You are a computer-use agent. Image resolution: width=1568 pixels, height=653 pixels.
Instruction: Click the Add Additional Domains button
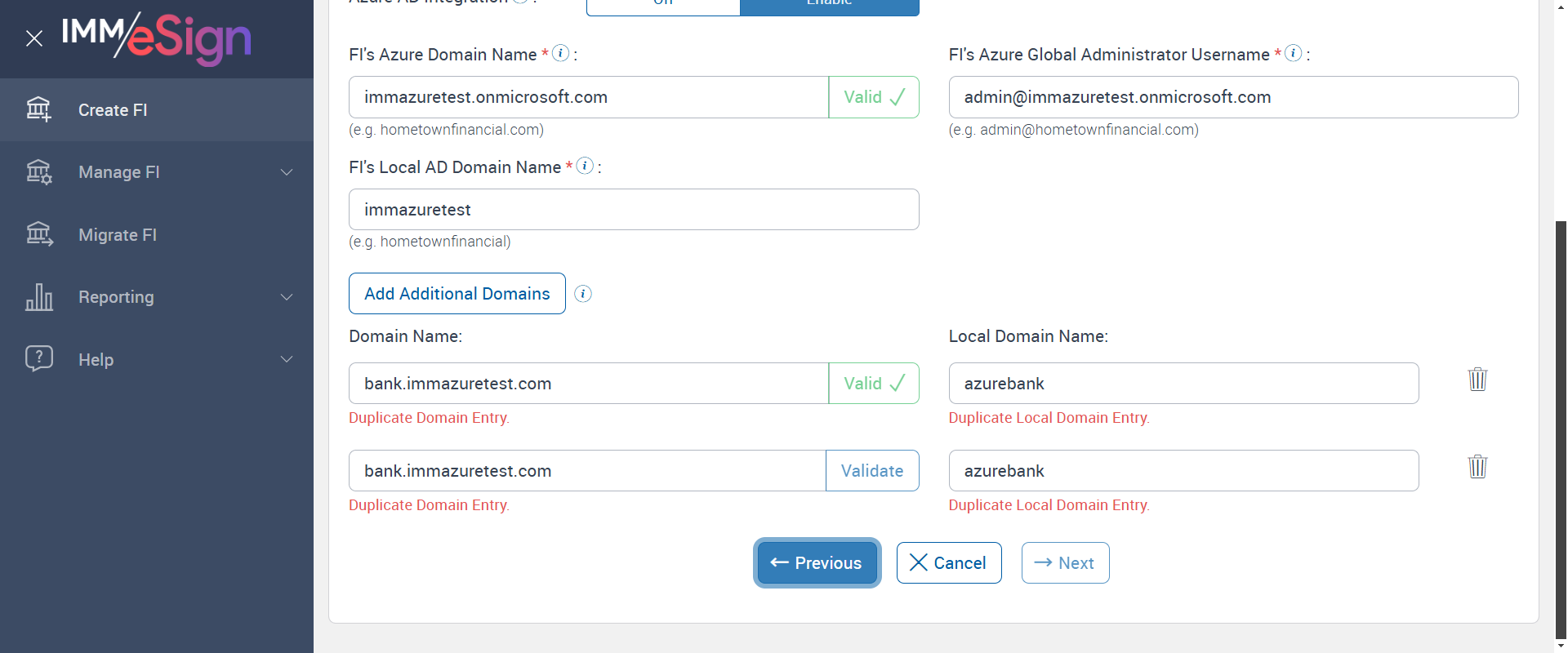pyautogui.click(x=457, y=294)
